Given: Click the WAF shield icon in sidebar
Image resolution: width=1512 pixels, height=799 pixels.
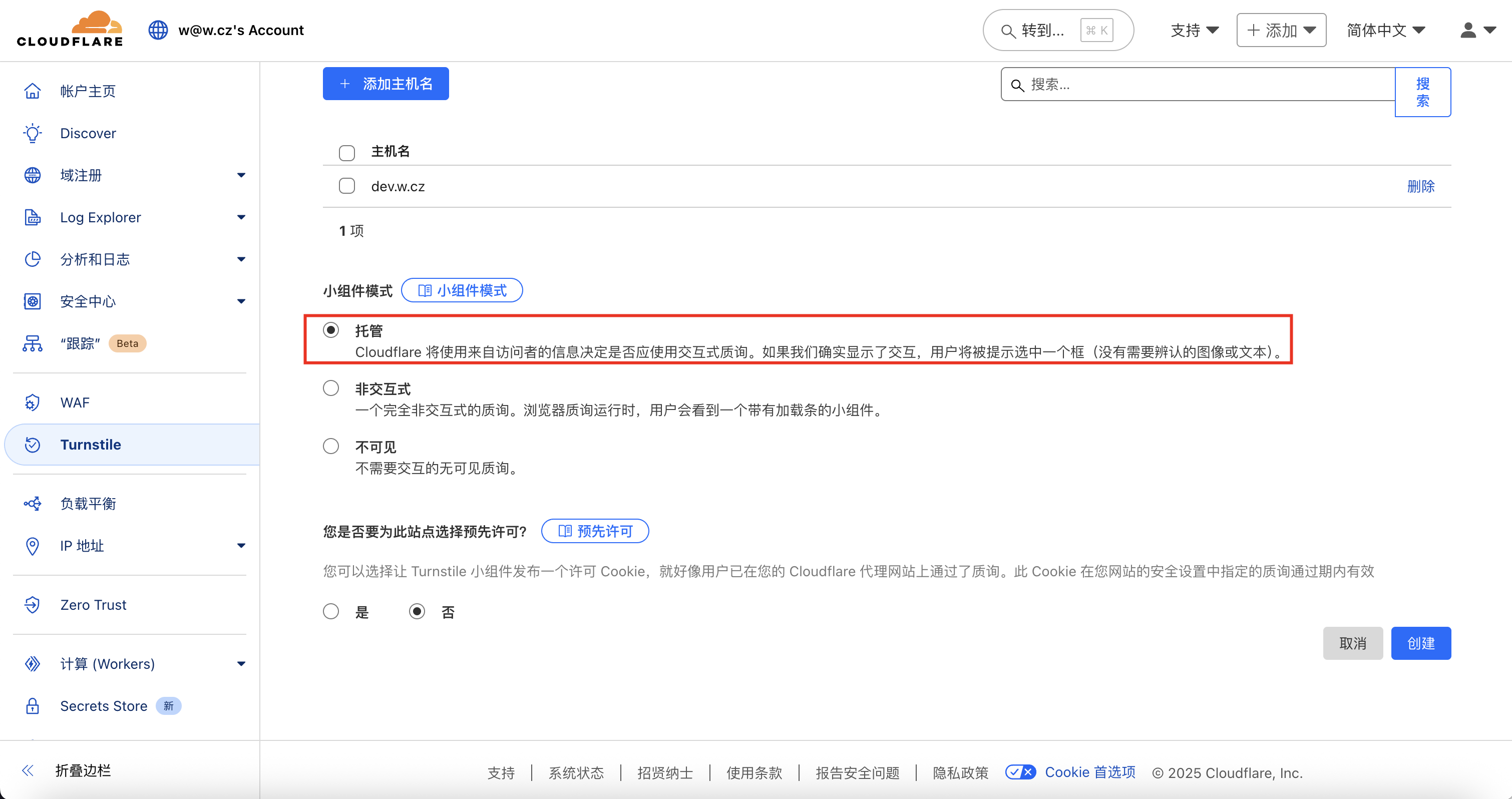Looking at the screenshot, I should click(32, 403).
